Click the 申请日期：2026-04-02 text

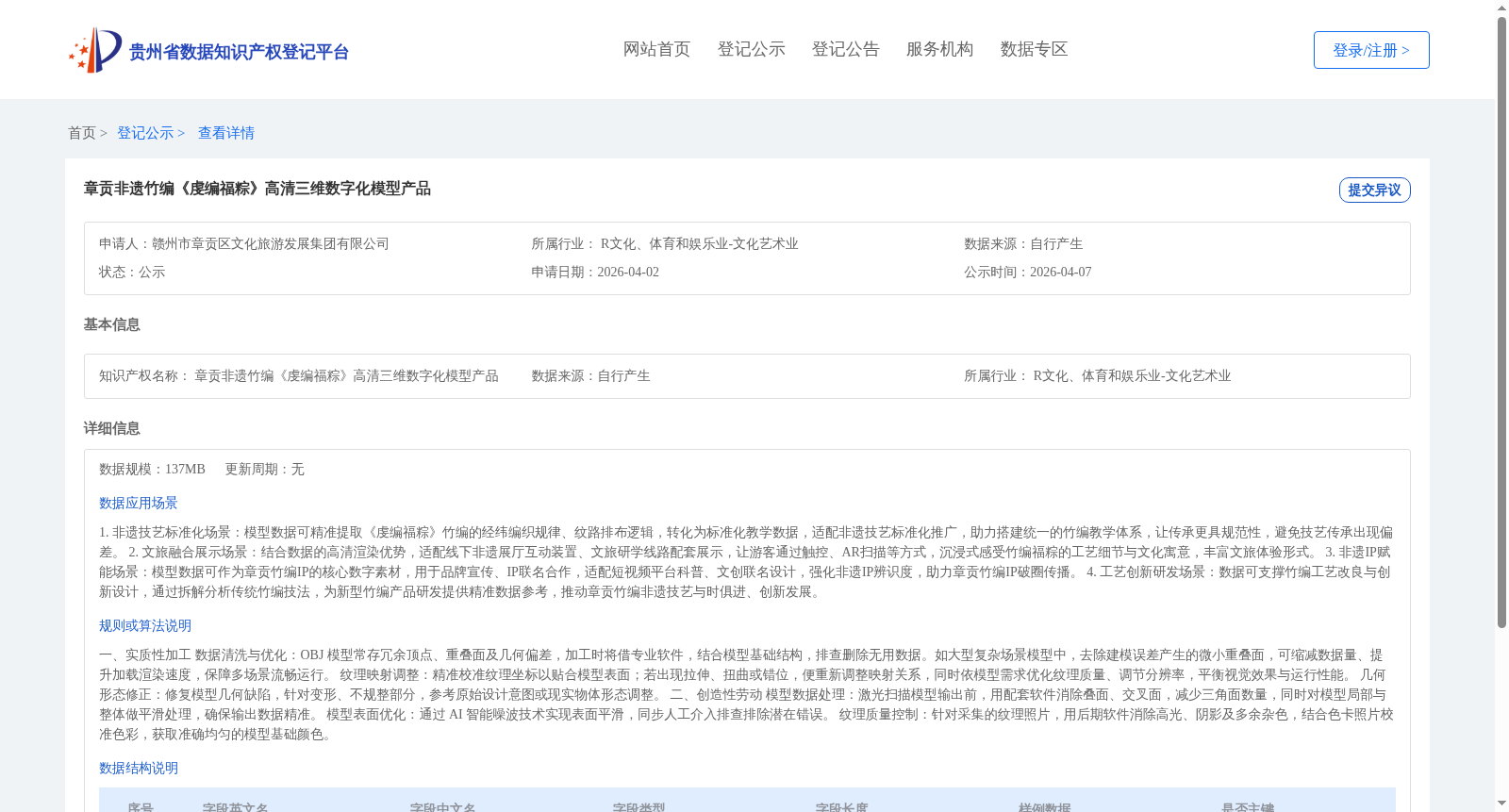(x=595, y=272)
